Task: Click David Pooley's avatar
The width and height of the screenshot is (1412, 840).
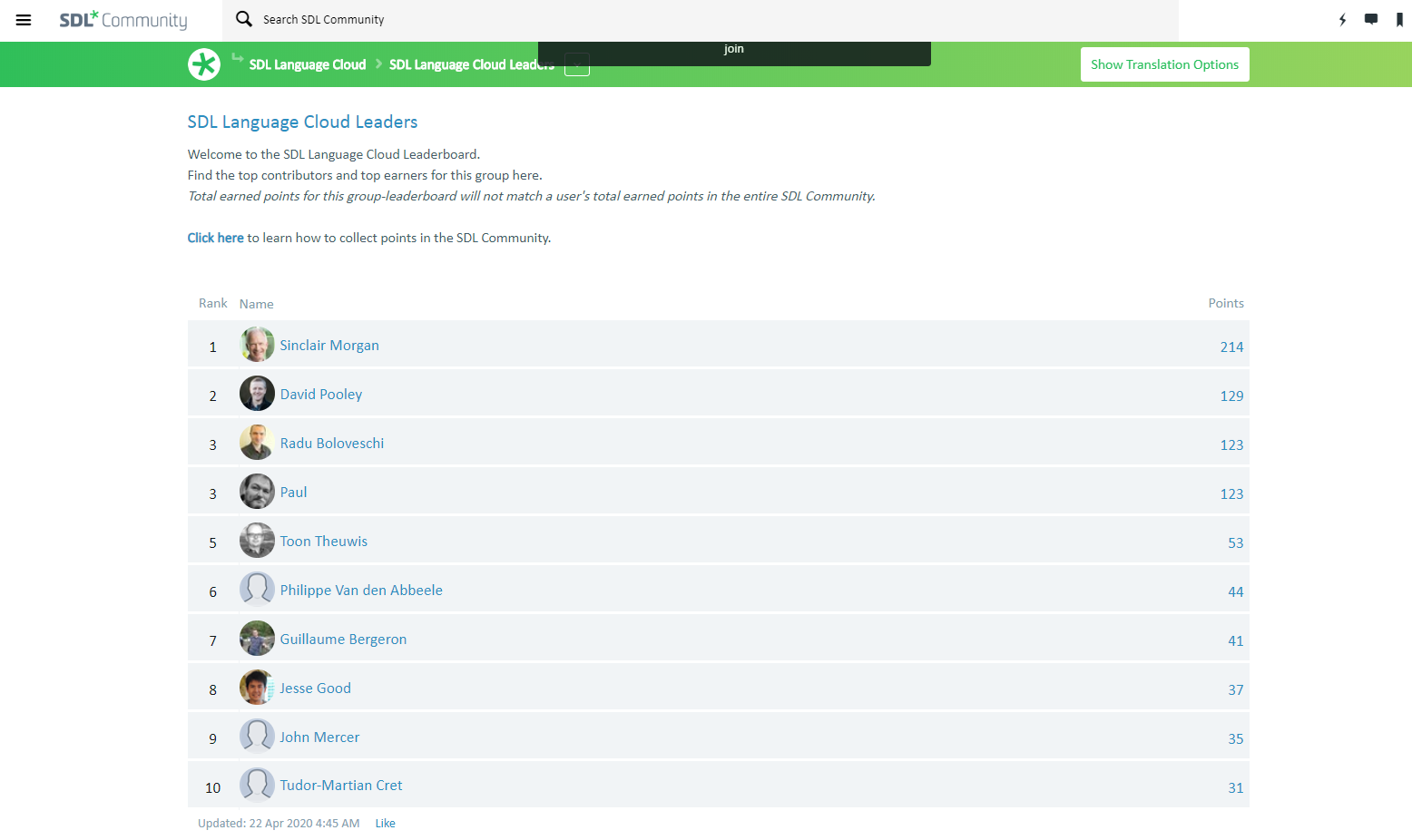Action: coord(257,394)
